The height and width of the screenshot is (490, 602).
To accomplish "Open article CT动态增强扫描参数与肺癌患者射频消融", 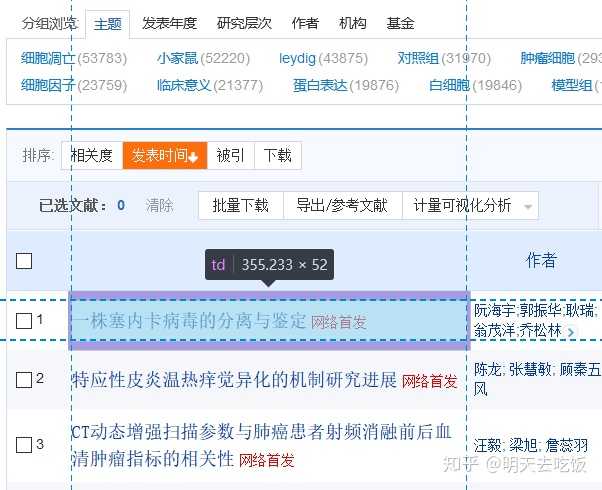I will [261, 445].
